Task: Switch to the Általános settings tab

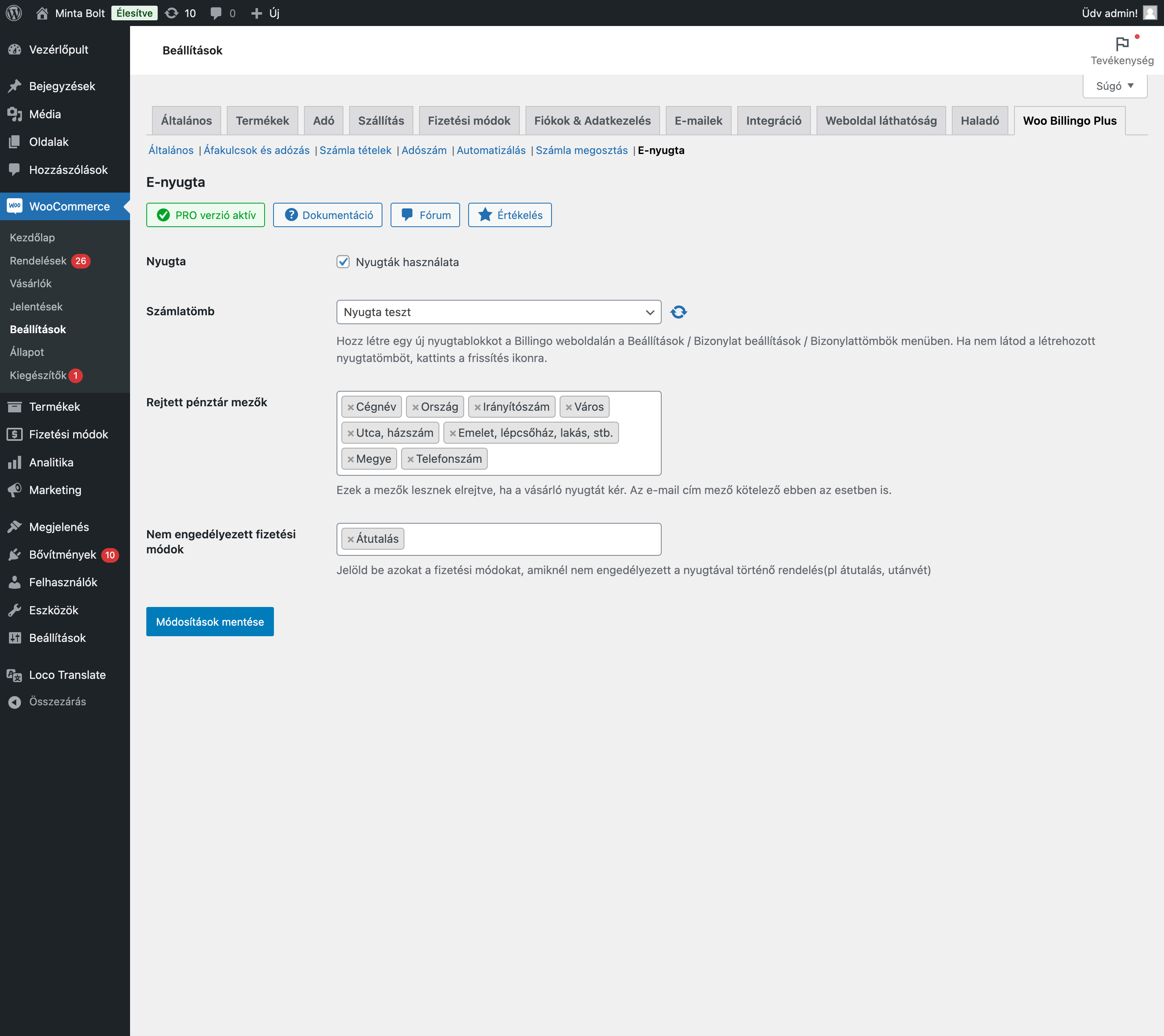Action: click(x=186, y=121)
